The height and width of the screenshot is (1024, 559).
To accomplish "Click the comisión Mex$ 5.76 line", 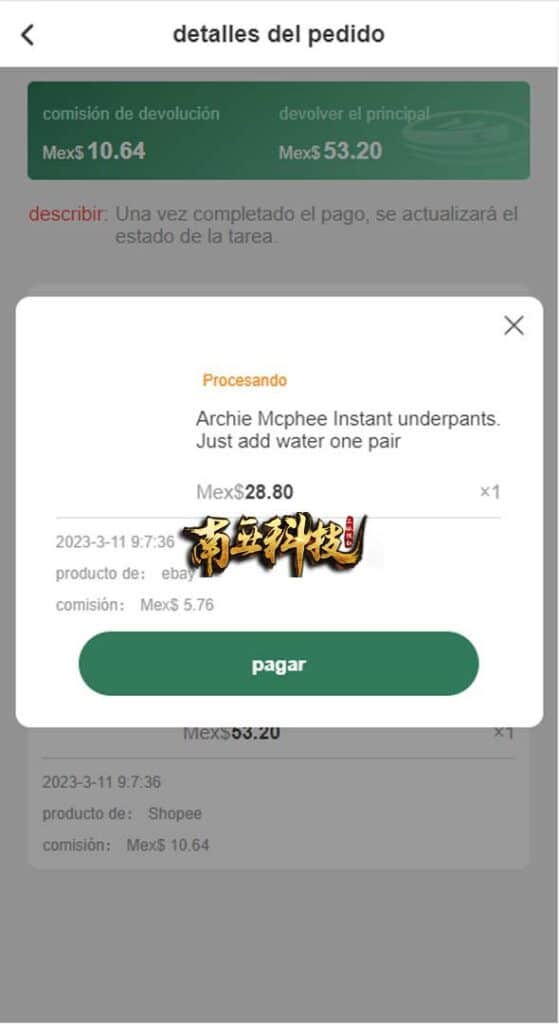I will (x=135, y=605).
